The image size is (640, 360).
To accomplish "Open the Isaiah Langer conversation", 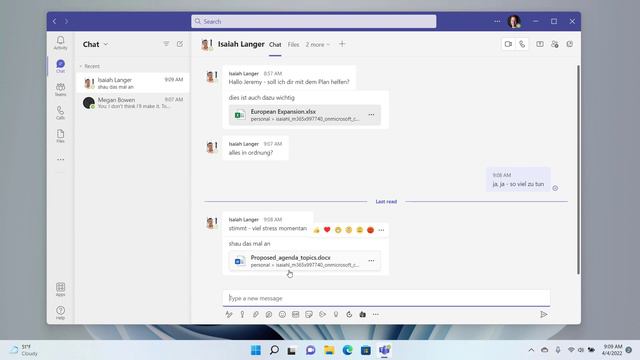I will pos(133,83).
